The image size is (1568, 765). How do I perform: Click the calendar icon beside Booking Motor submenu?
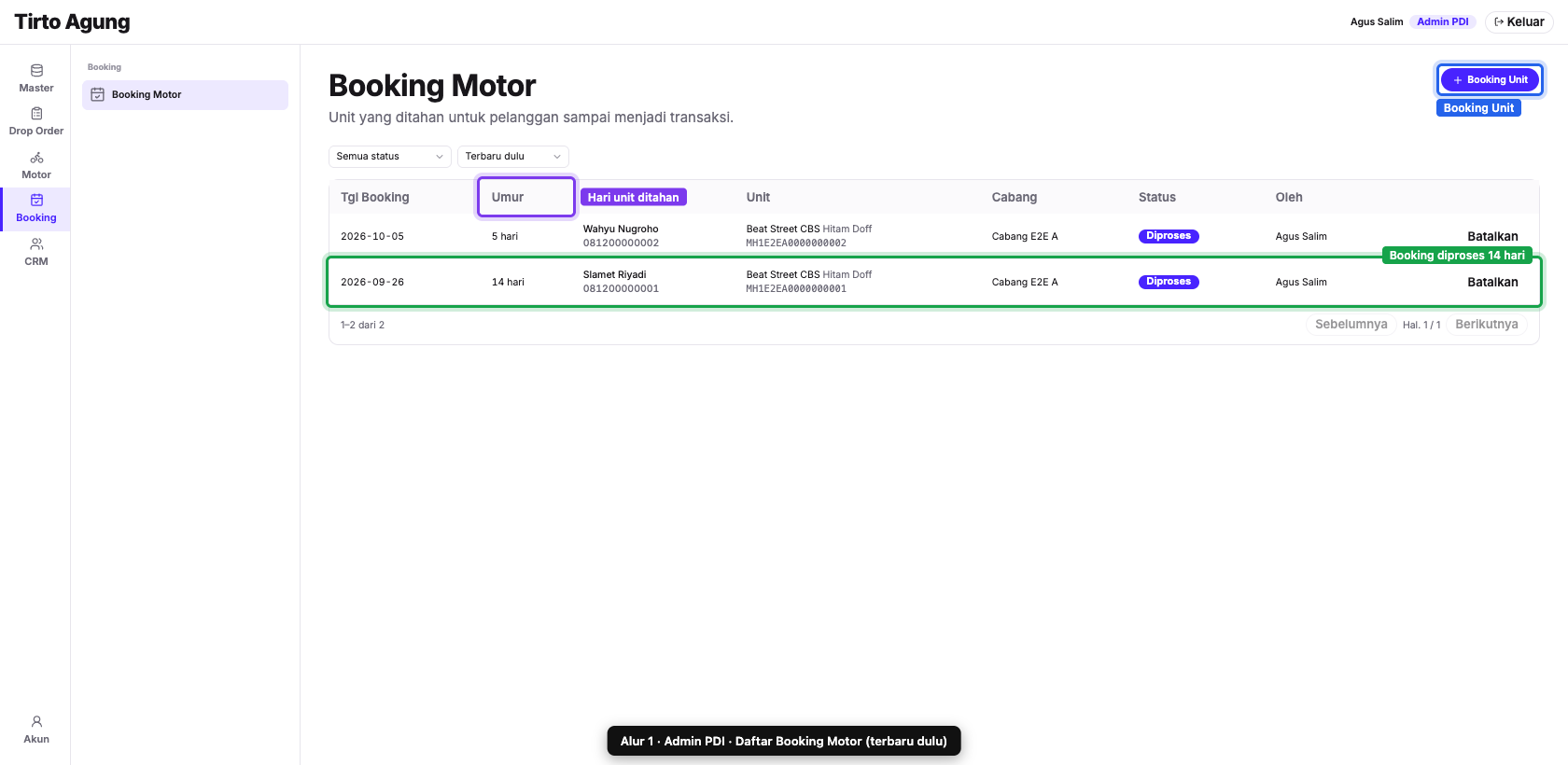click(97, 95)
